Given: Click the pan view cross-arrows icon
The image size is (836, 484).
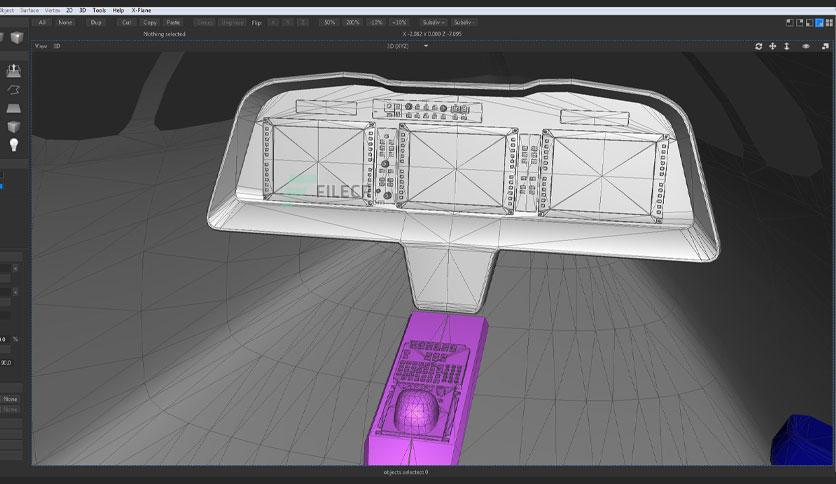Looking at the screenshot, I should coord(772,46).
